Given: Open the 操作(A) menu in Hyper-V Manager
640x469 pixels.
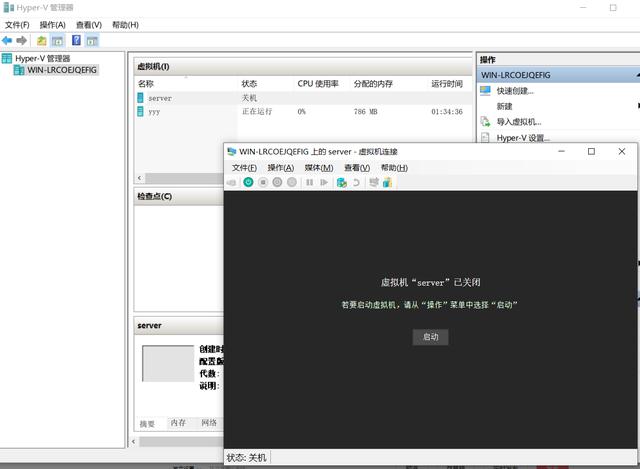Looking at the screenshot, I should click(52, 24).
